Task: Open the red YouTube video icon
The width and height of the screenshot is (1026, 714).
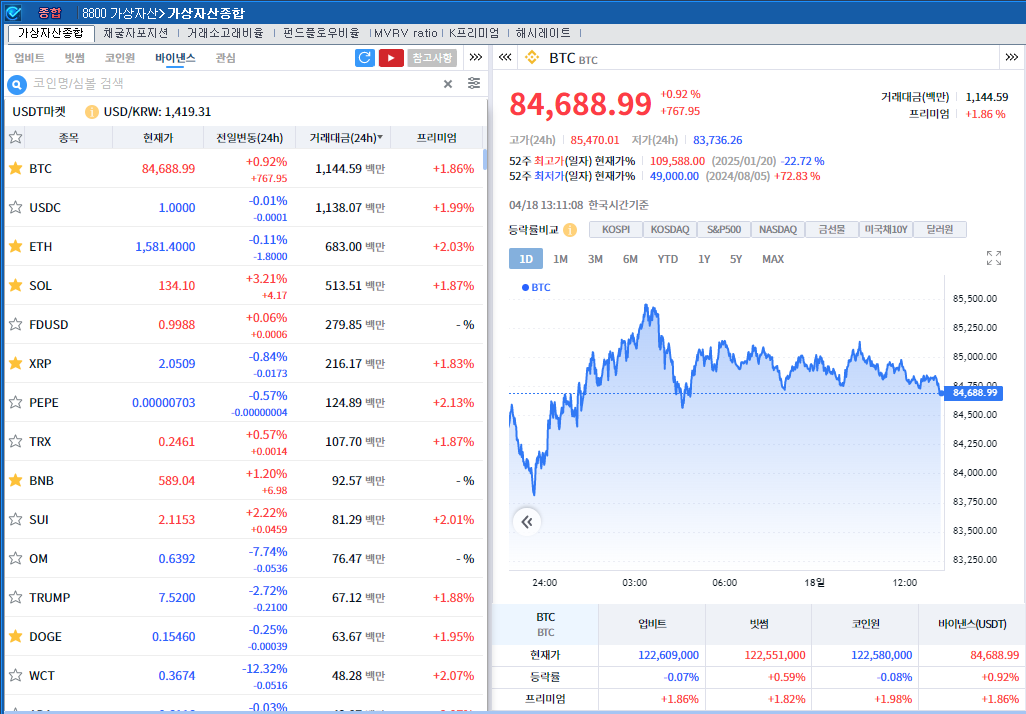Action: 391,58
